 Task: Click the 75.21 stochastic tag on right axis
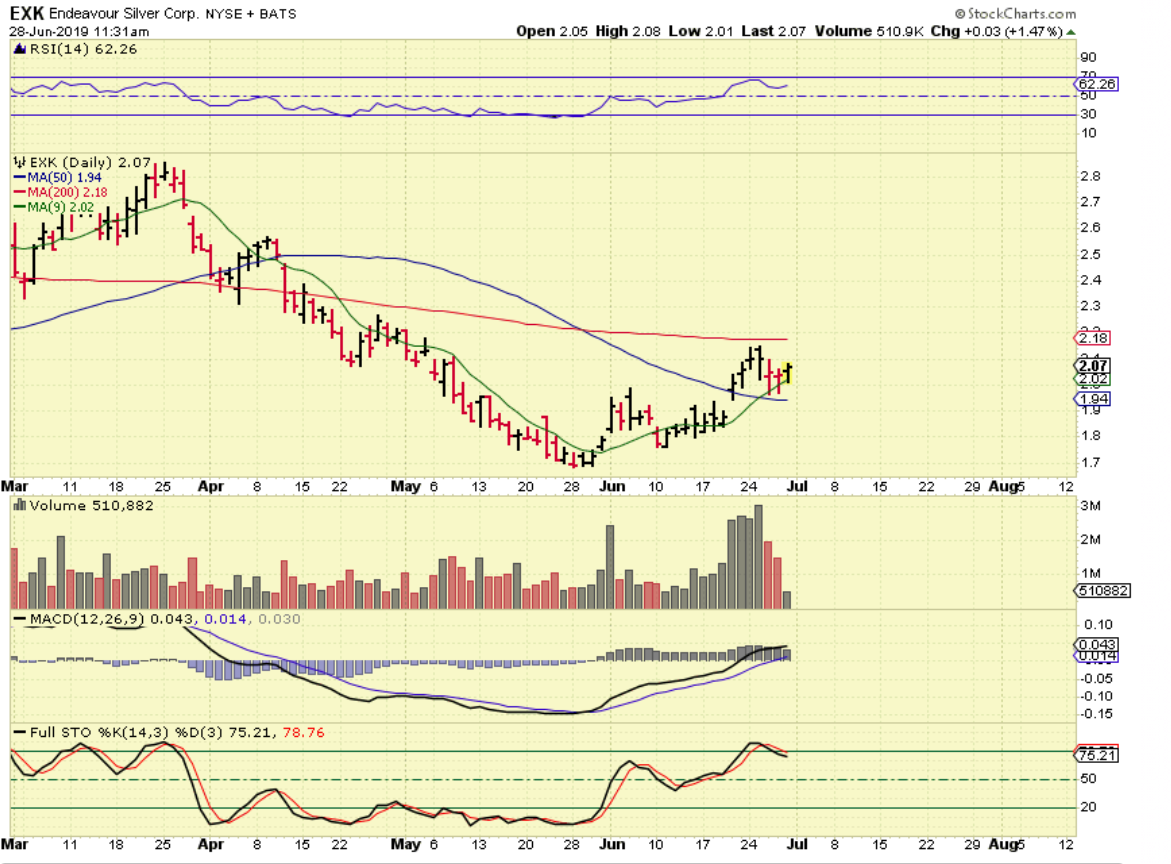1096,756
